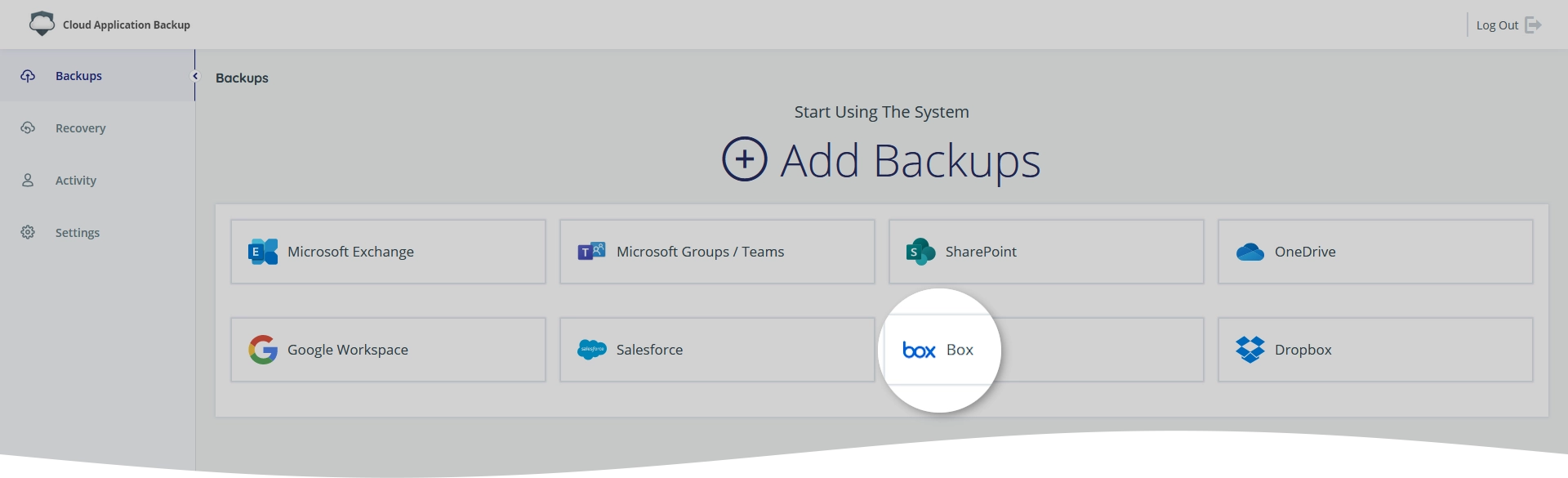The height and width of the screenshot is (478, 1568).
Task: Select the OneDrive backup card
Action: point(1375,252)
